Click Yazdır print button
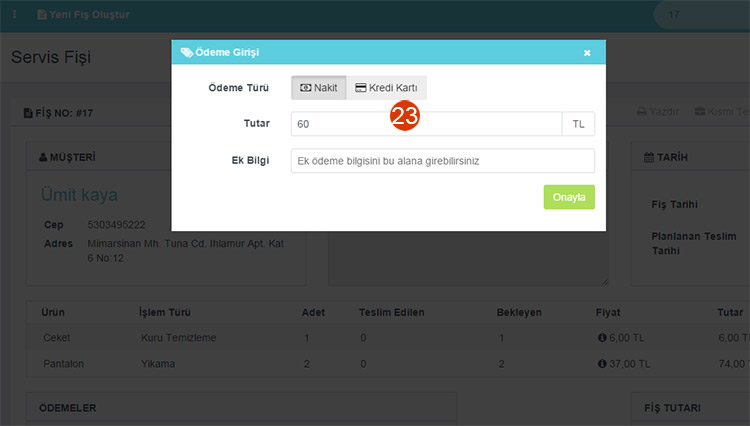 click(x=658, y=111)
